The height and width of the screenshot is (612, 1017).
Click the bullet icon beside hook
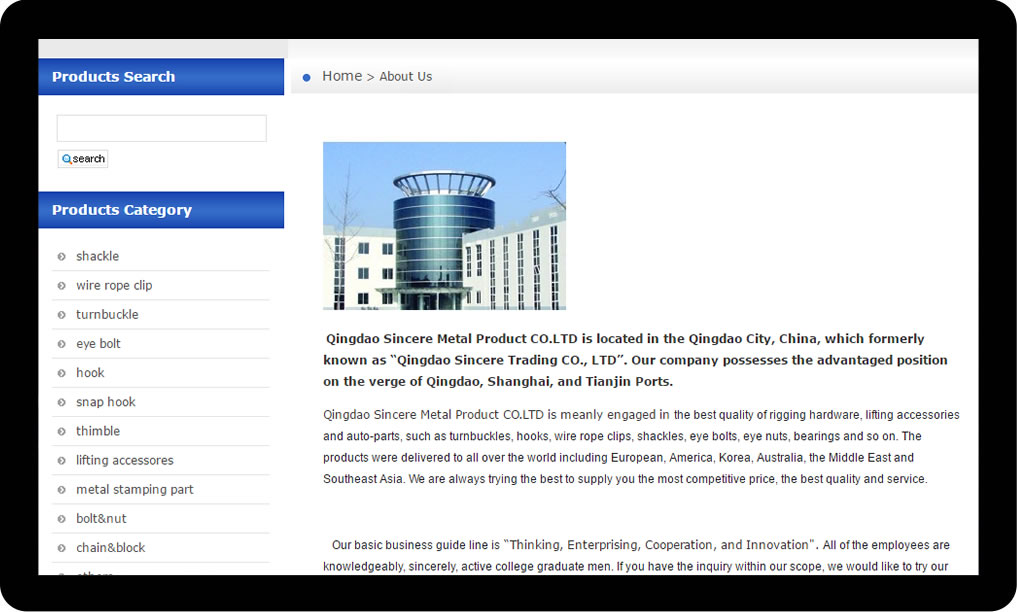[x=62, y=373]
